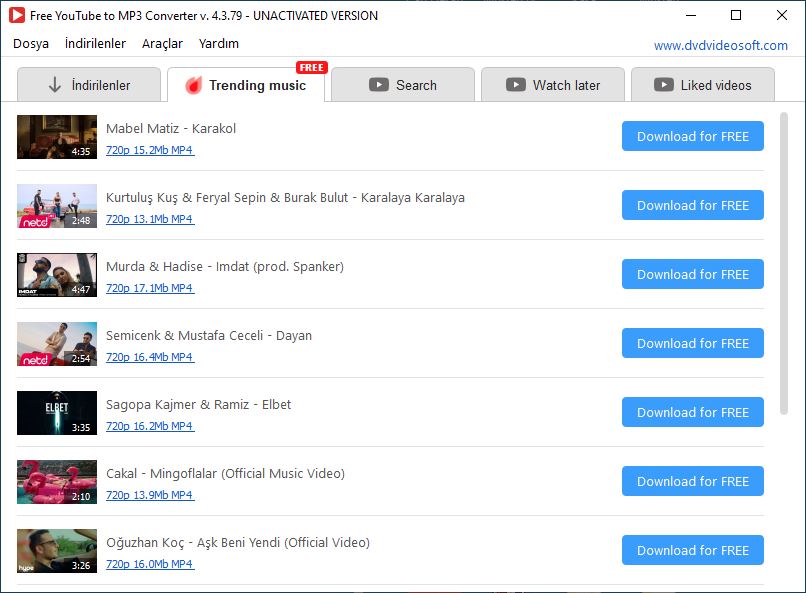Click the play icon on Watch later tab
The height and width of the screenshot is (593, 806).
point(516,84)
